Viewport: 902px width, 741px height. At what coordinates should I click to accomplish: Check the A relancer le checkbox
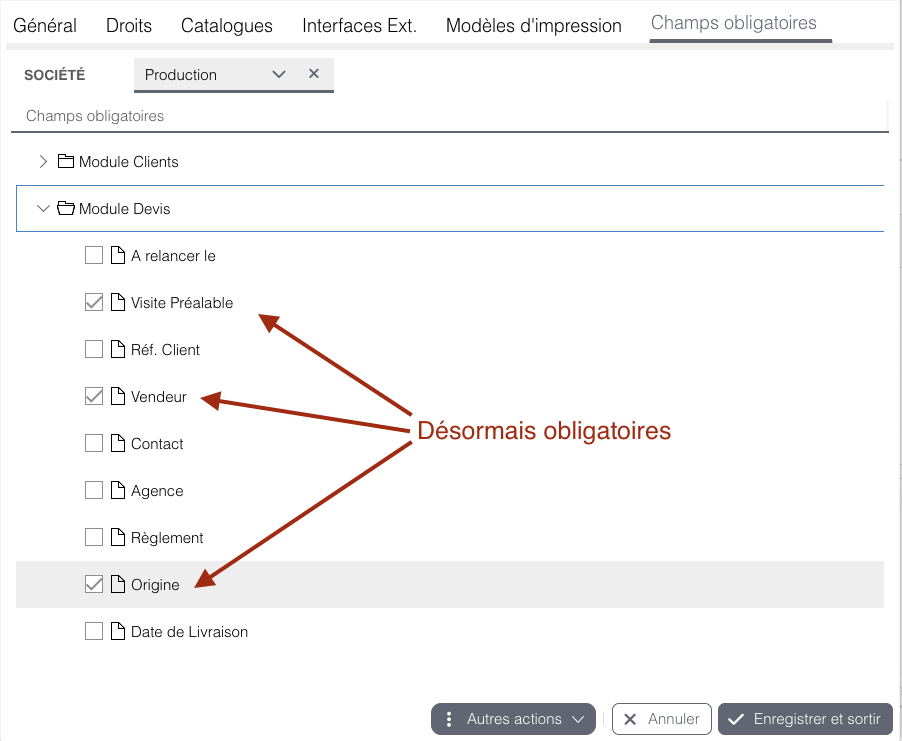(x=94, y=255)
